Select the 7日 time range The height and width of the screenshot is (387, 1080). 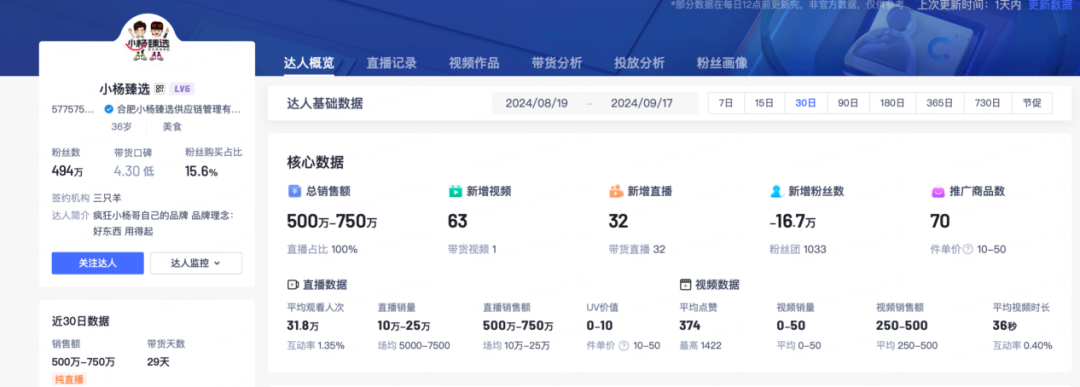pos(726,103)
